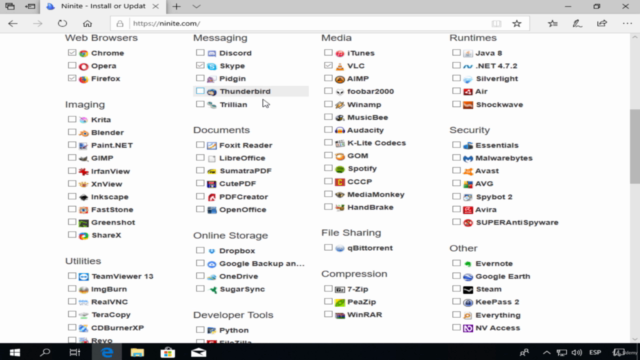Open reading view icon
Viewport: 640px width, 360px height.
[496, 24]
